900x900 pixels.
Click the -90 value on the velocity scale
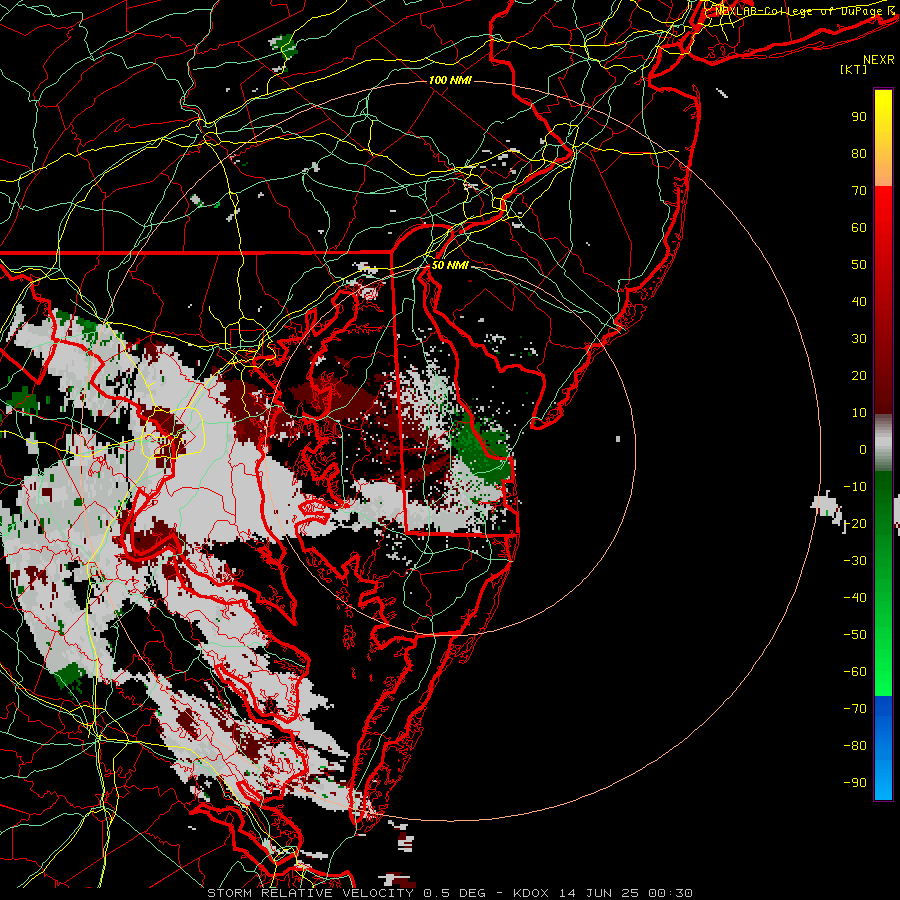click(x=855, y=783)
